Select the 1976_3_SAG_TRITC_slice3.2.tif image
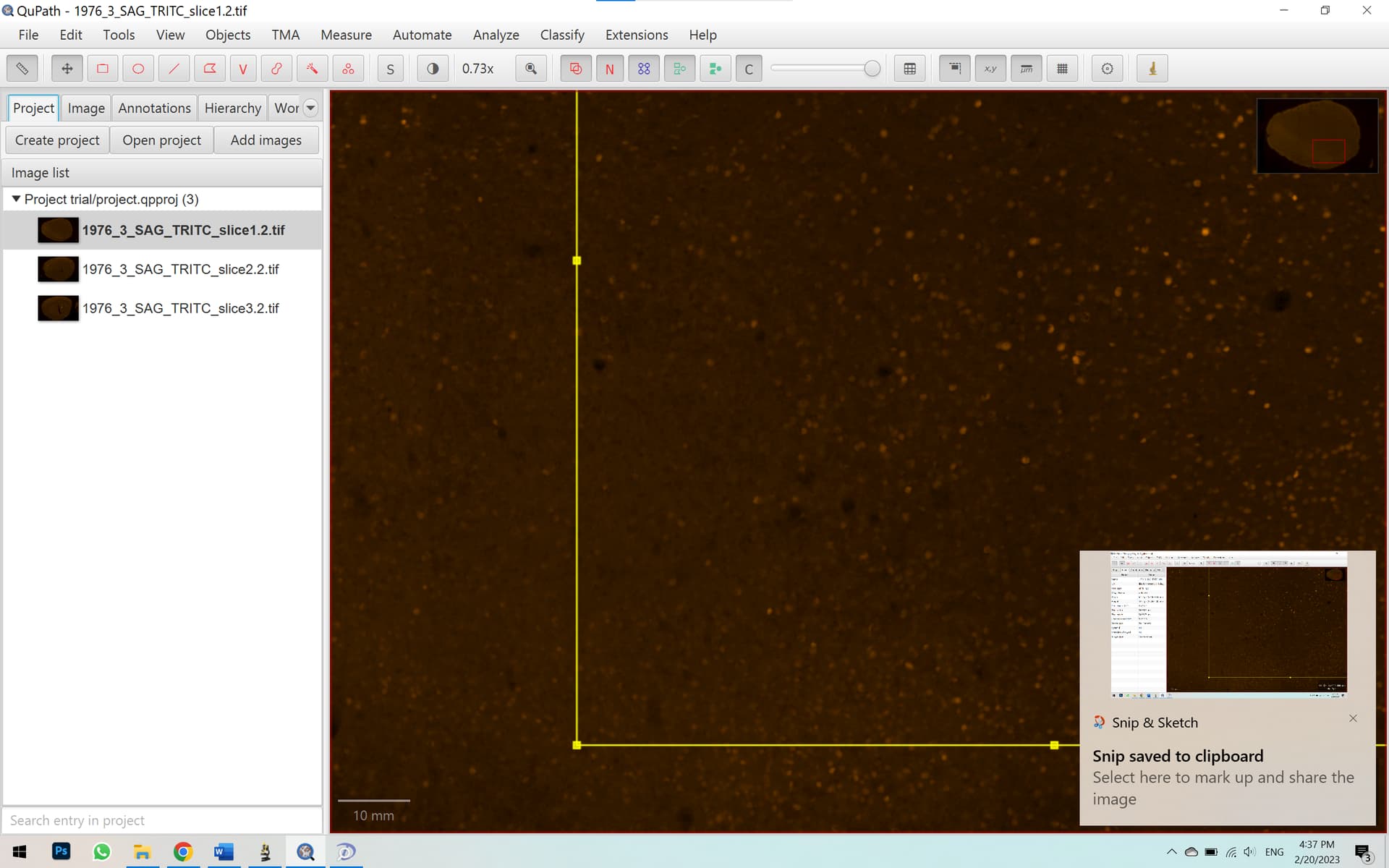Screen dimensions: 1389x868 (180, 307)
